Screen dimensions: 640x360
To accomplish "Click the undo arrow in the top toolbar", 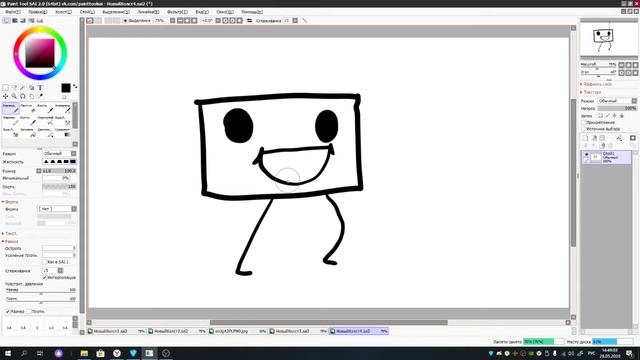I will (x=90, y=20).
